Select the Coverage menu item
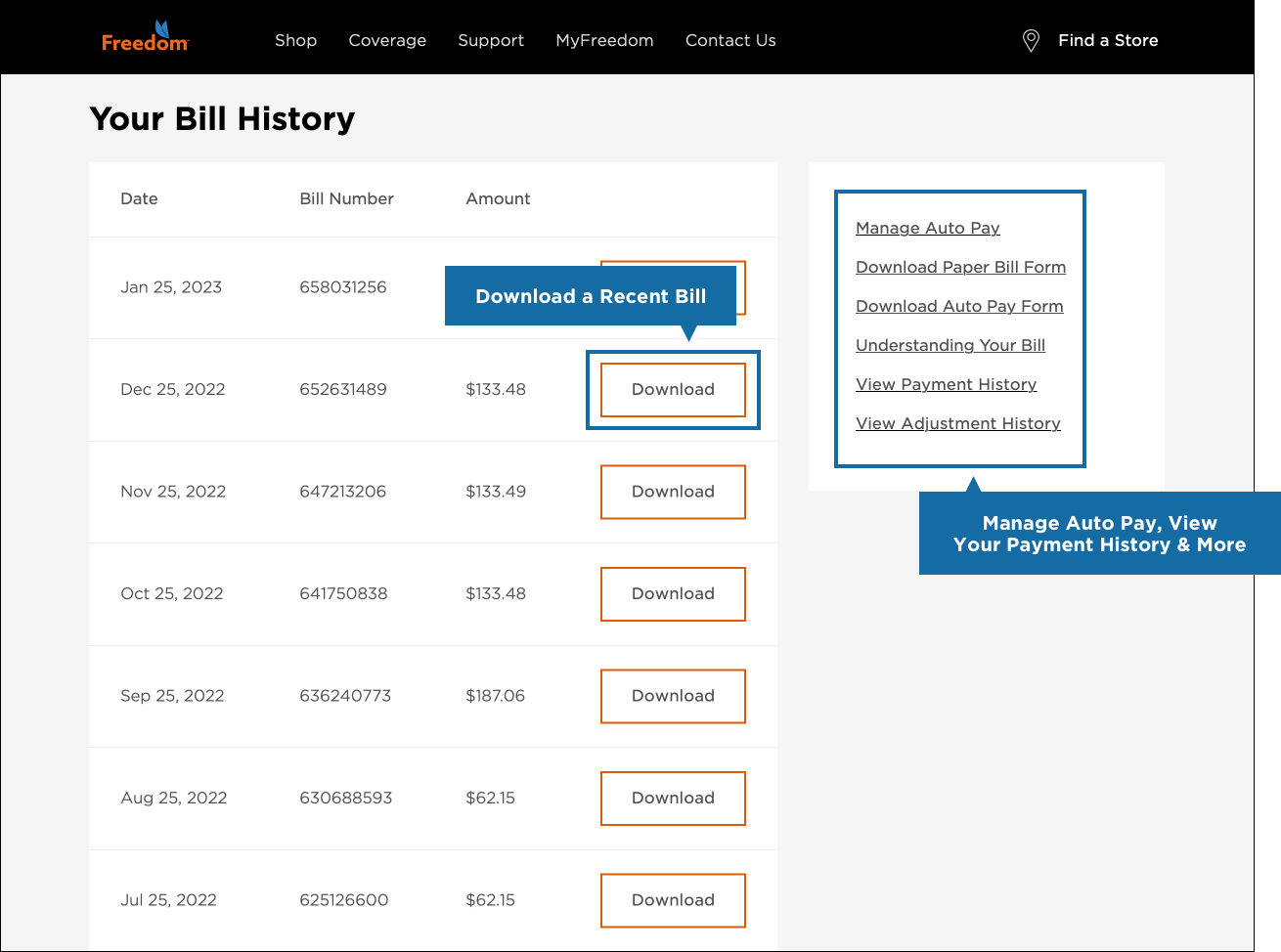Image resolution: width=1281 pixels, height=952 pixels. (x=387, y=40)
